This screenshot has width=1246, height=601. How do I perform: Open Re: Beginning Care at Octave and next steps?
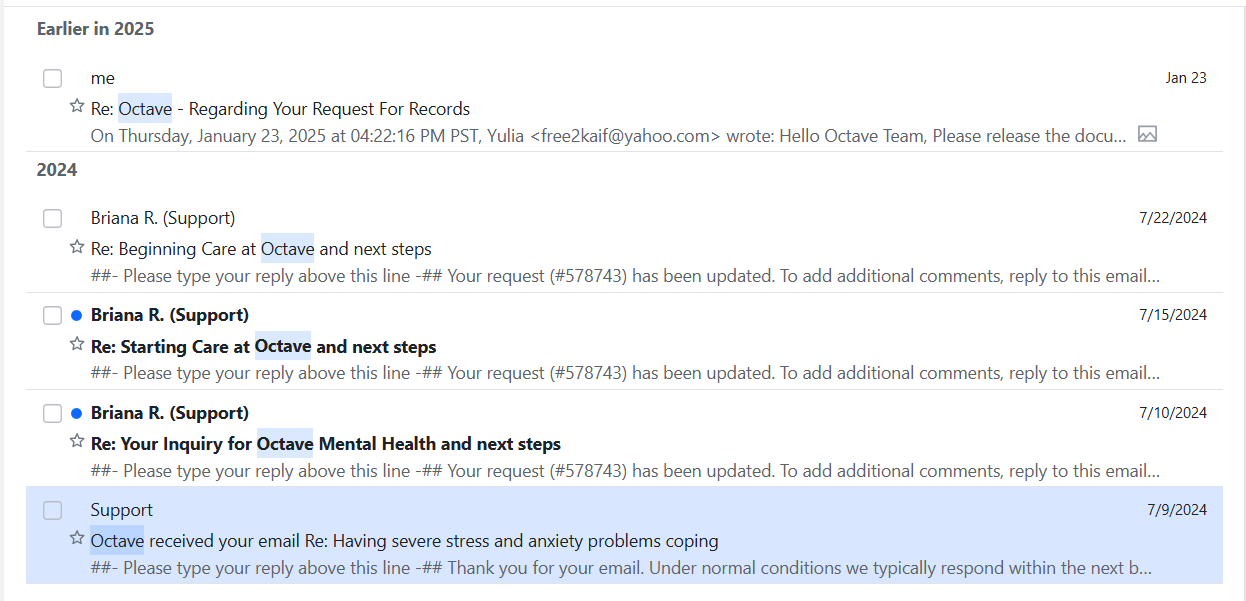coord(261,248)
